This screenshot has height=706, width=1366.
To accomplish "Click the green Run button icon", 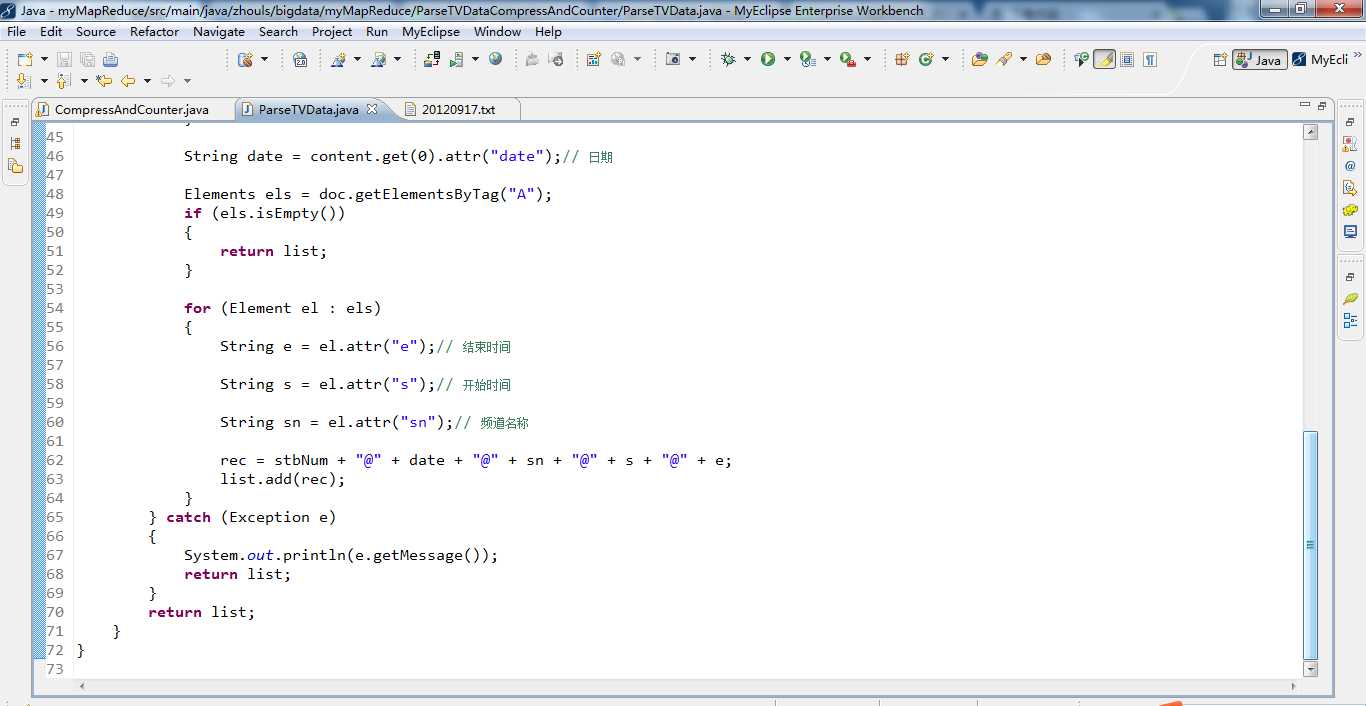I will coord(768,59).
